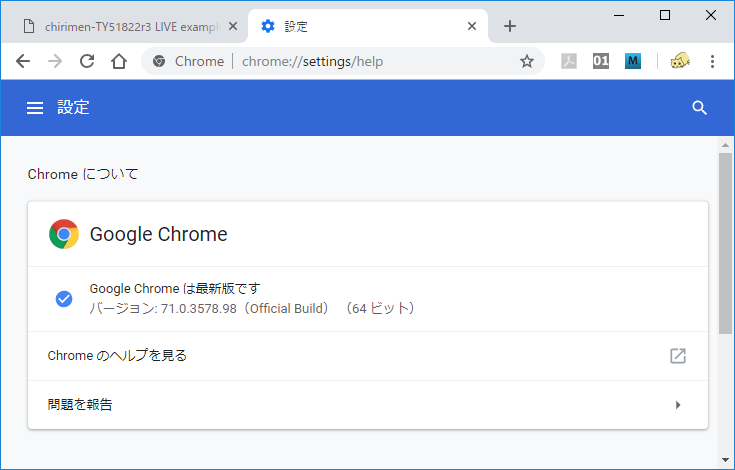Open the settings hamburger menu
Screen dimensions: 735x470
pos(35,108)
